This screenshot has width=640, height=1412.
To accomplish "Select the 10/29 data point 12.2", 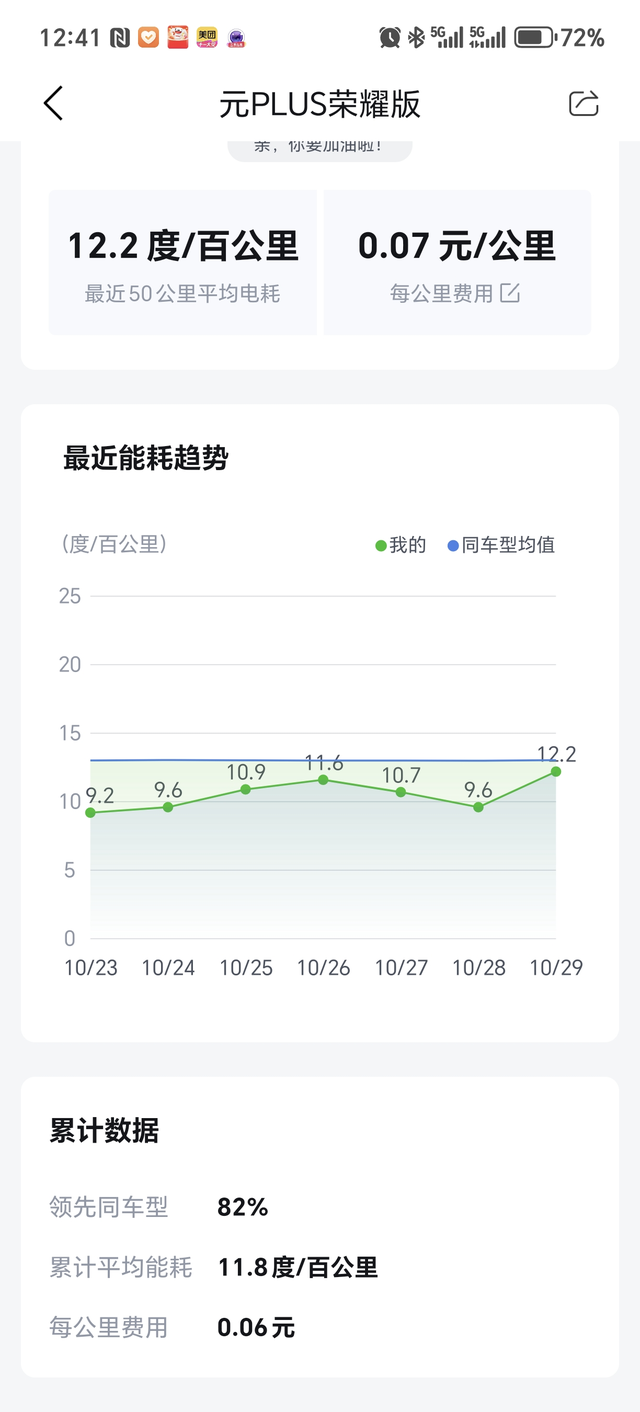I will point(555,771).
